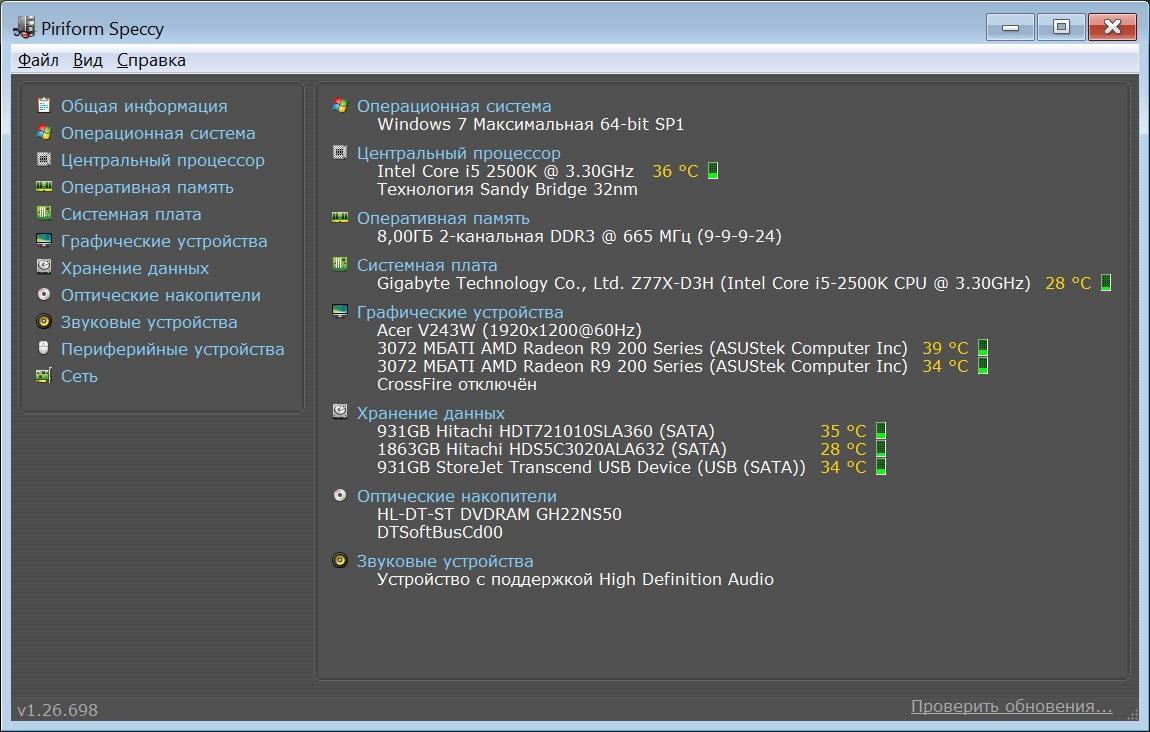Screen dimensions: 1150x732
Task: Open the Файл menu
Action: point(38,60)
